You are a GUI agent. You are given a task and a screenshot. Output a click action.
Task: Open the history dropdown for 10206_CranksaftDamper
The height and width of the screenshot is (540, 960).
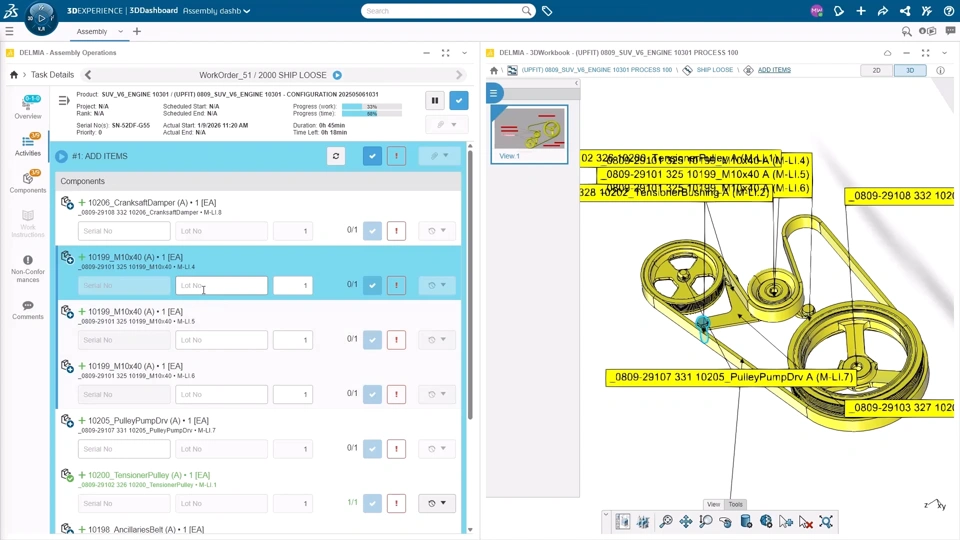tap(437, 231)
